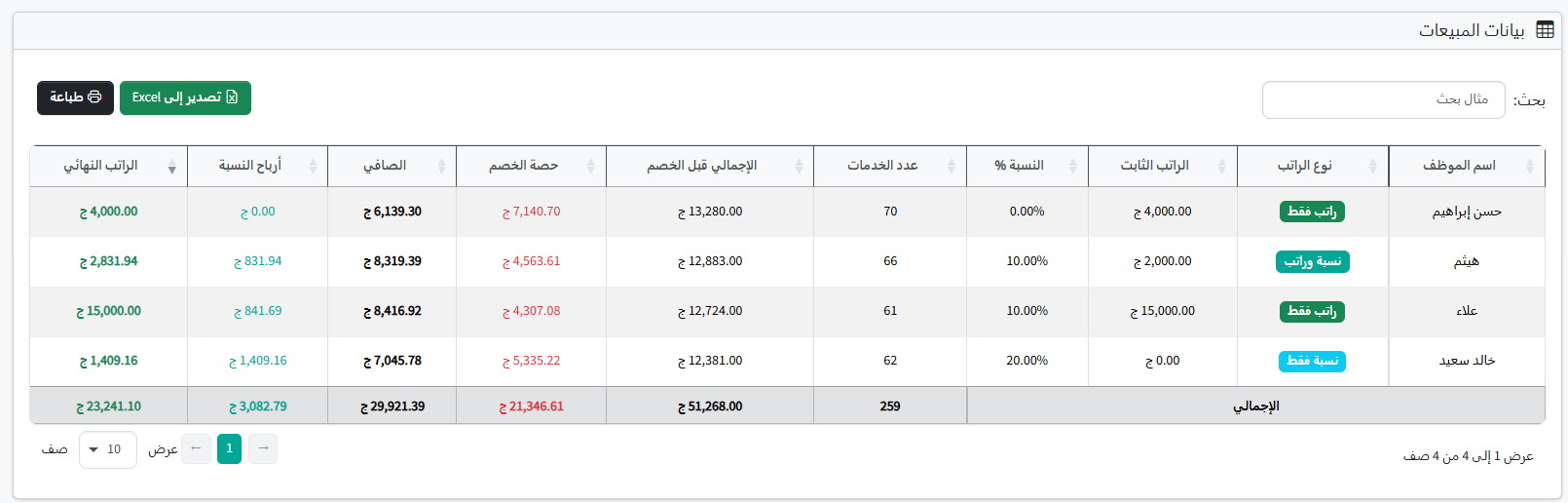Sort by الإجمالي قبل الخصم column arrows

pyautogui.click(x=799, y=167)
